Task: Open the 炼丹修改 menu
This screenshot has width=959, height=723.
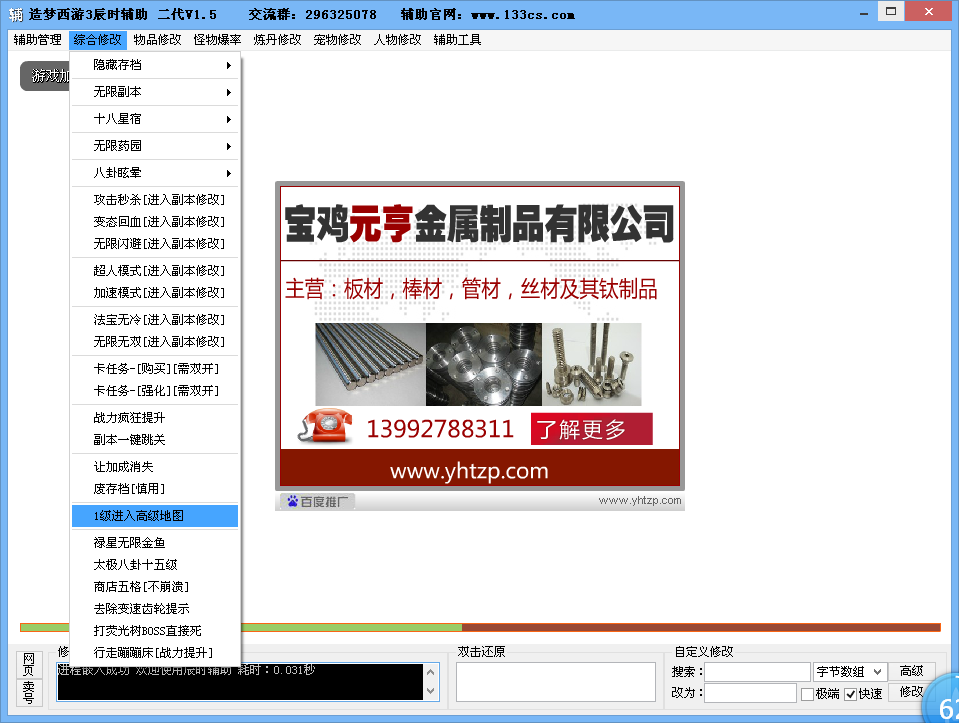Action: point(278,40)
